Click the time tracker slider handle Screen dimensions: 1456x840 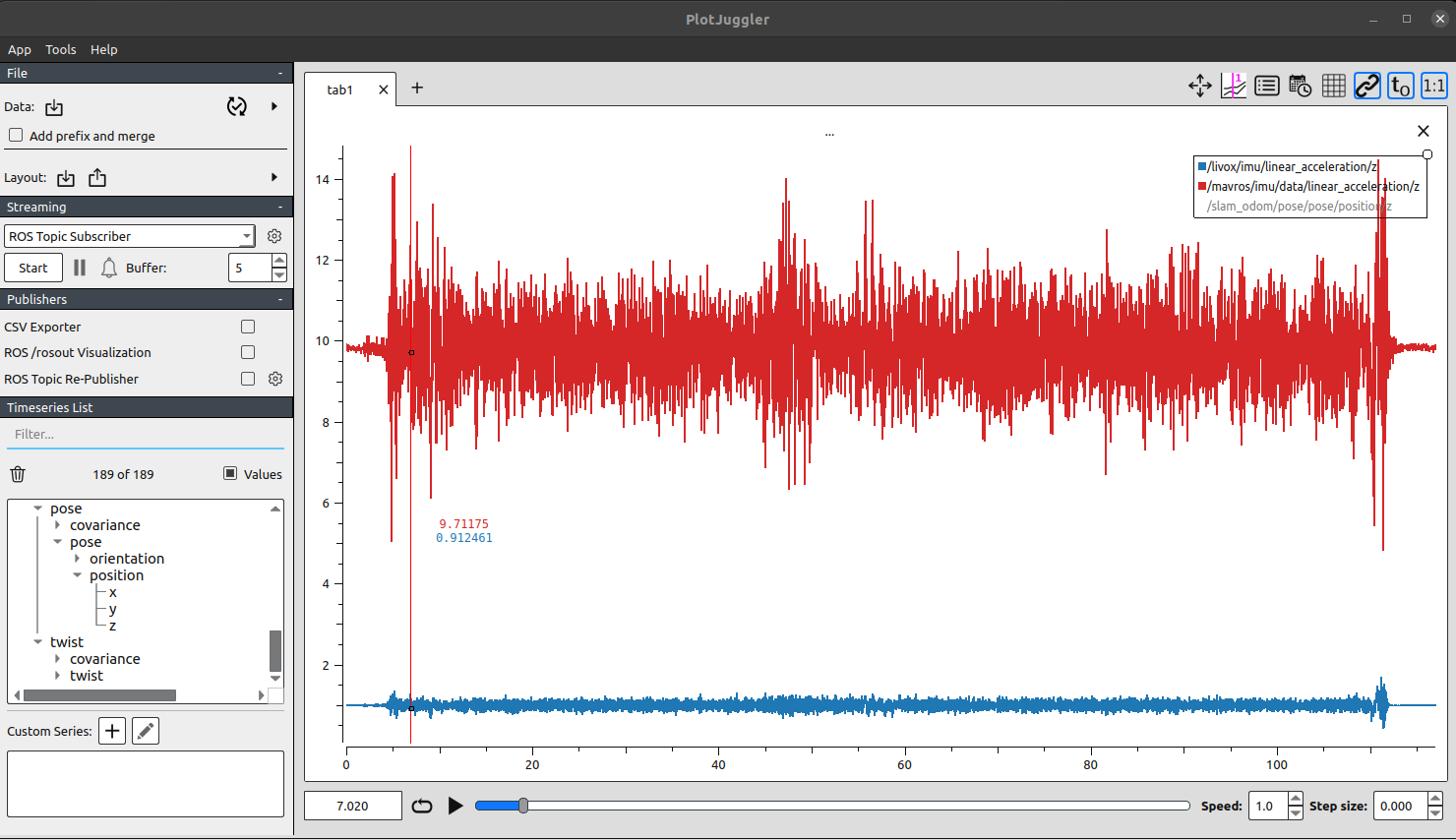[x=523, y=806]
